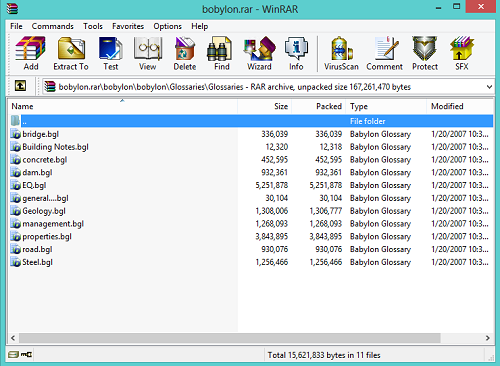Open the Favorites menu

pyautogui.click(x=128, y=26)
